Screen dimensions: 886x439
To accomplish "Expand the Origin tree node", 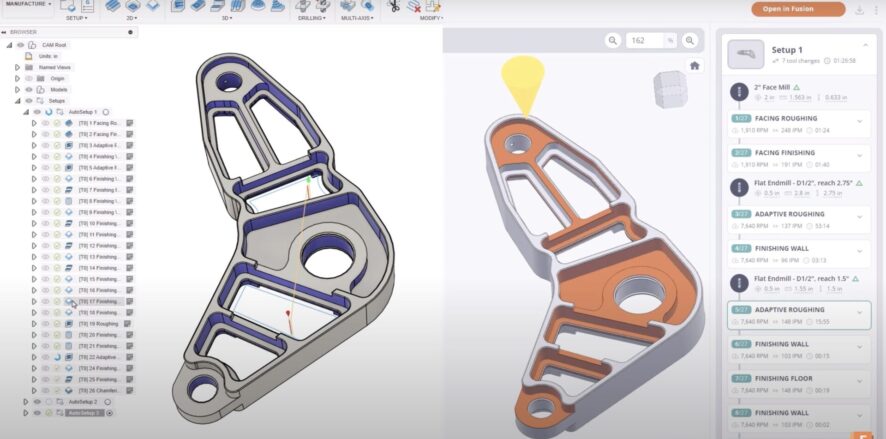I will (18, 79).
